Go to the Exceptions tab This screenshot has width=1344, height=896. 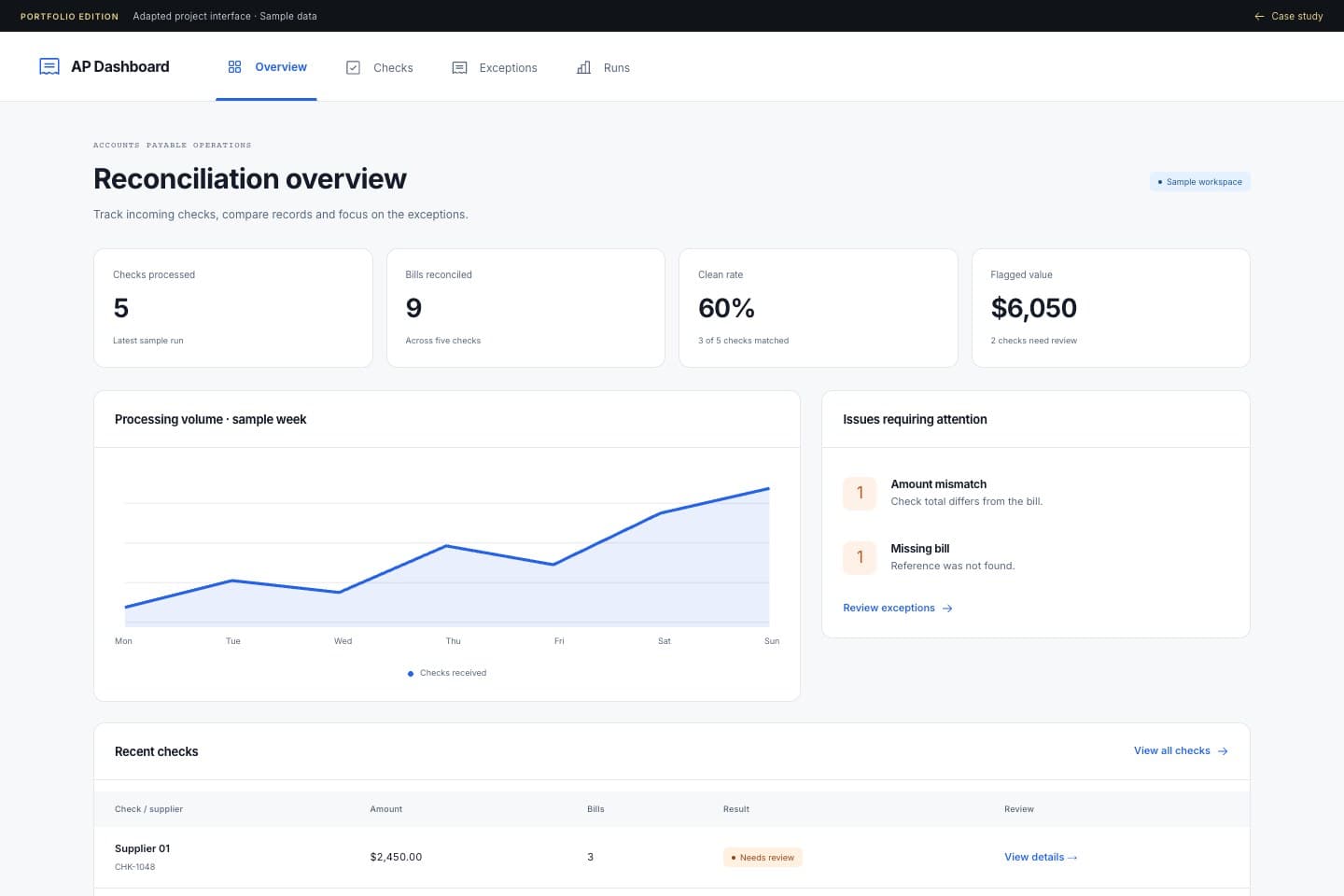495,67
